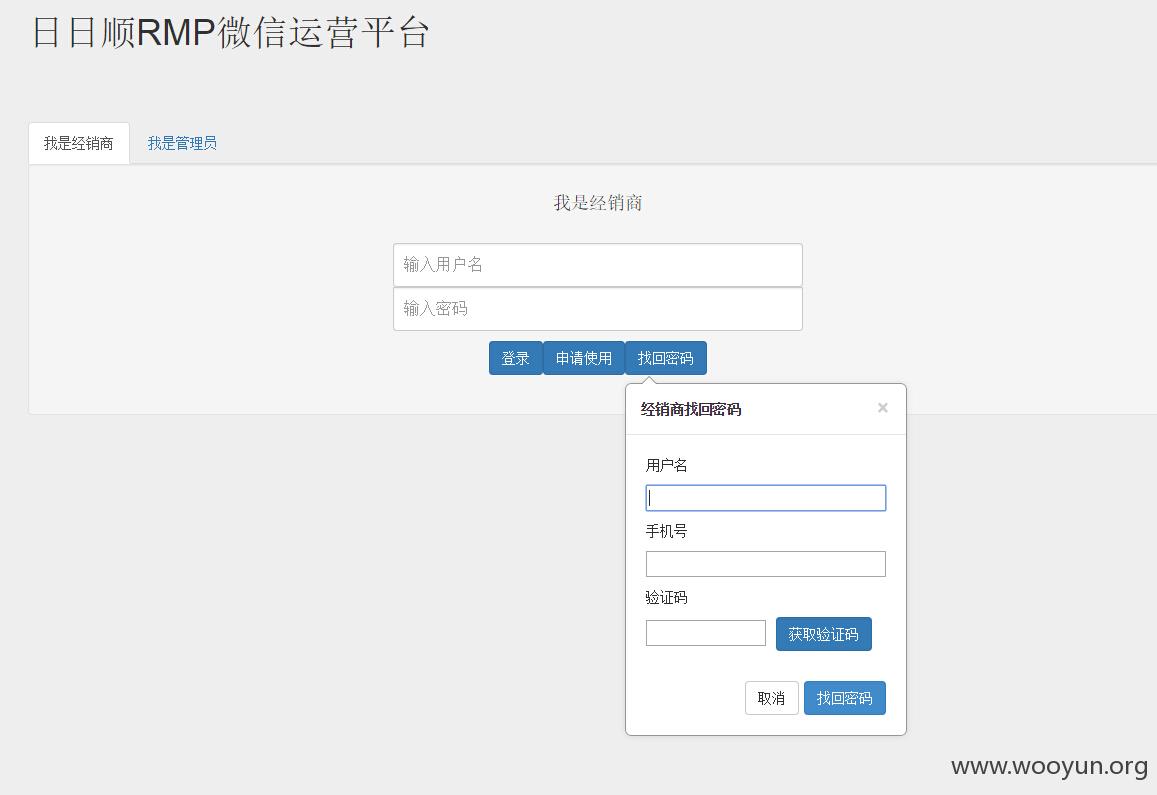This screenshot has height=795, width=1157.
Task: Open 申请使用 application button
Action: (584, 358)
